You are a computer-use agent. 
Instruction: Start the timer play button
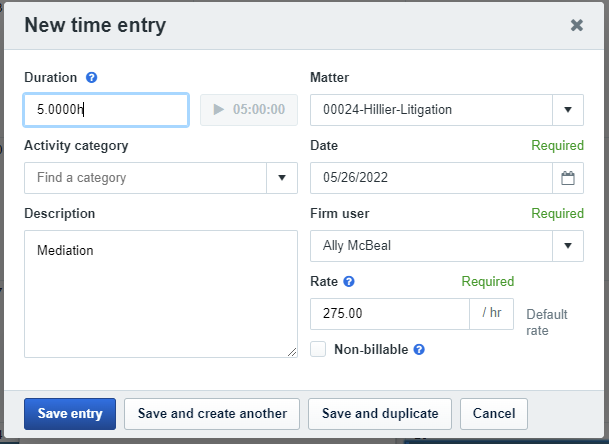(219, 109)
